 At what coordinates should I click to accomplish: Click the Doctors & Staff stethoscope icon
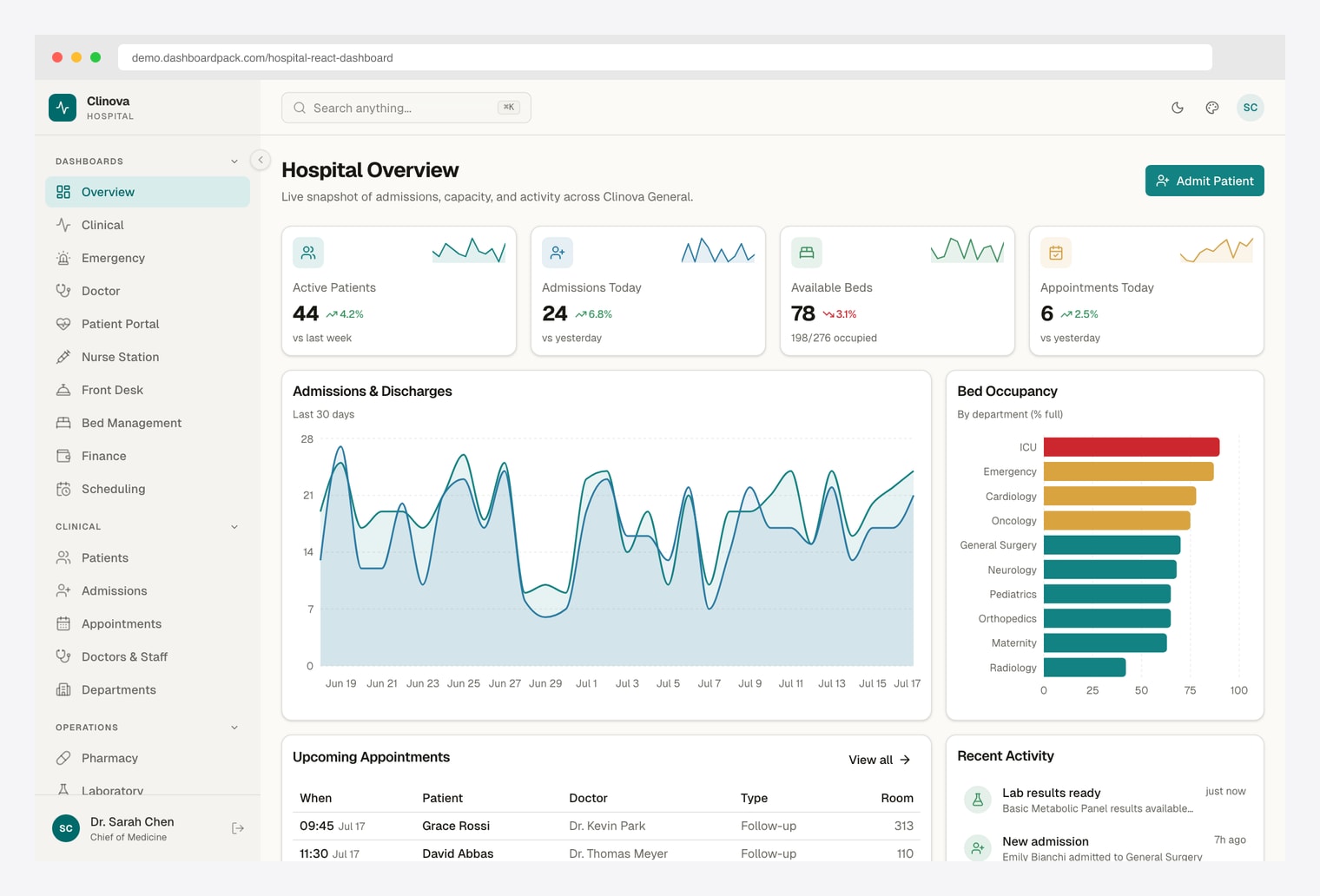click(63, 656)
